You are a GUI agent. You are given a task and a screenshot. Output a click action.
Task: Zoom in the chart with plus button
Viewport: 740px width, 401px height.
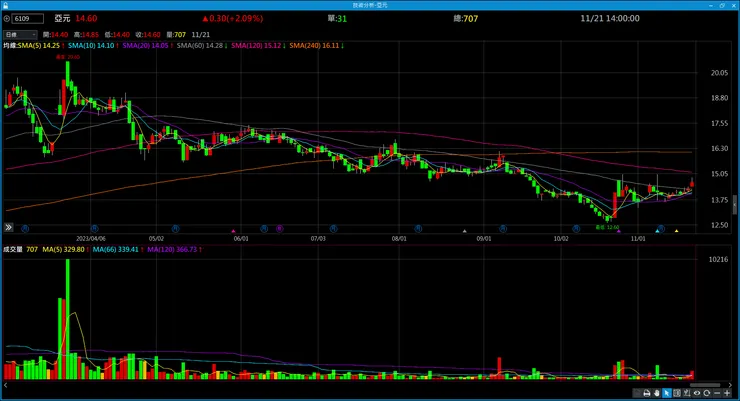pyautogui.click(x=727, y=393)
